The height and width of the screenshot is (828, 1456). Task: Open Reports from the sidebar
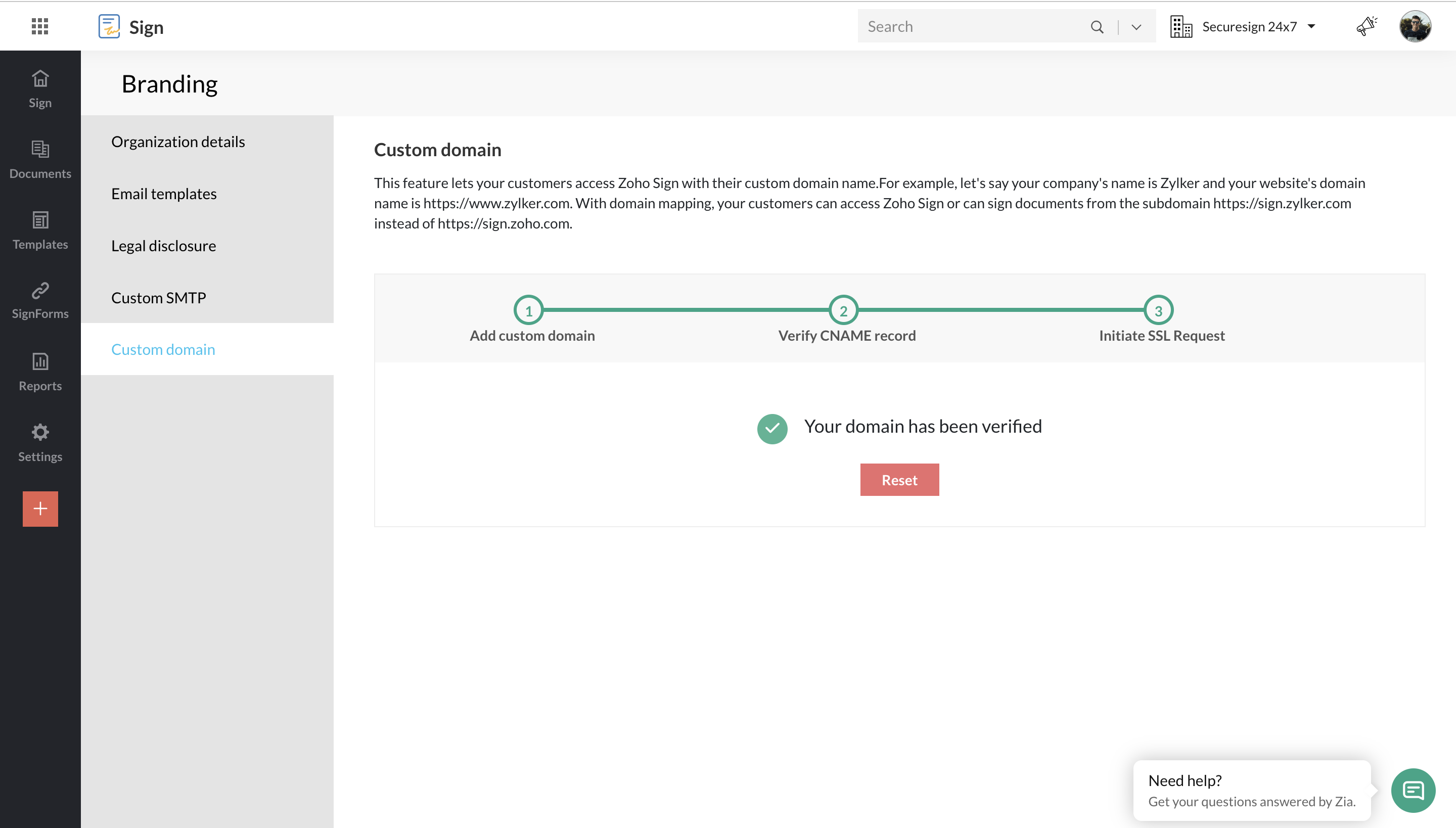coord(40,372)
